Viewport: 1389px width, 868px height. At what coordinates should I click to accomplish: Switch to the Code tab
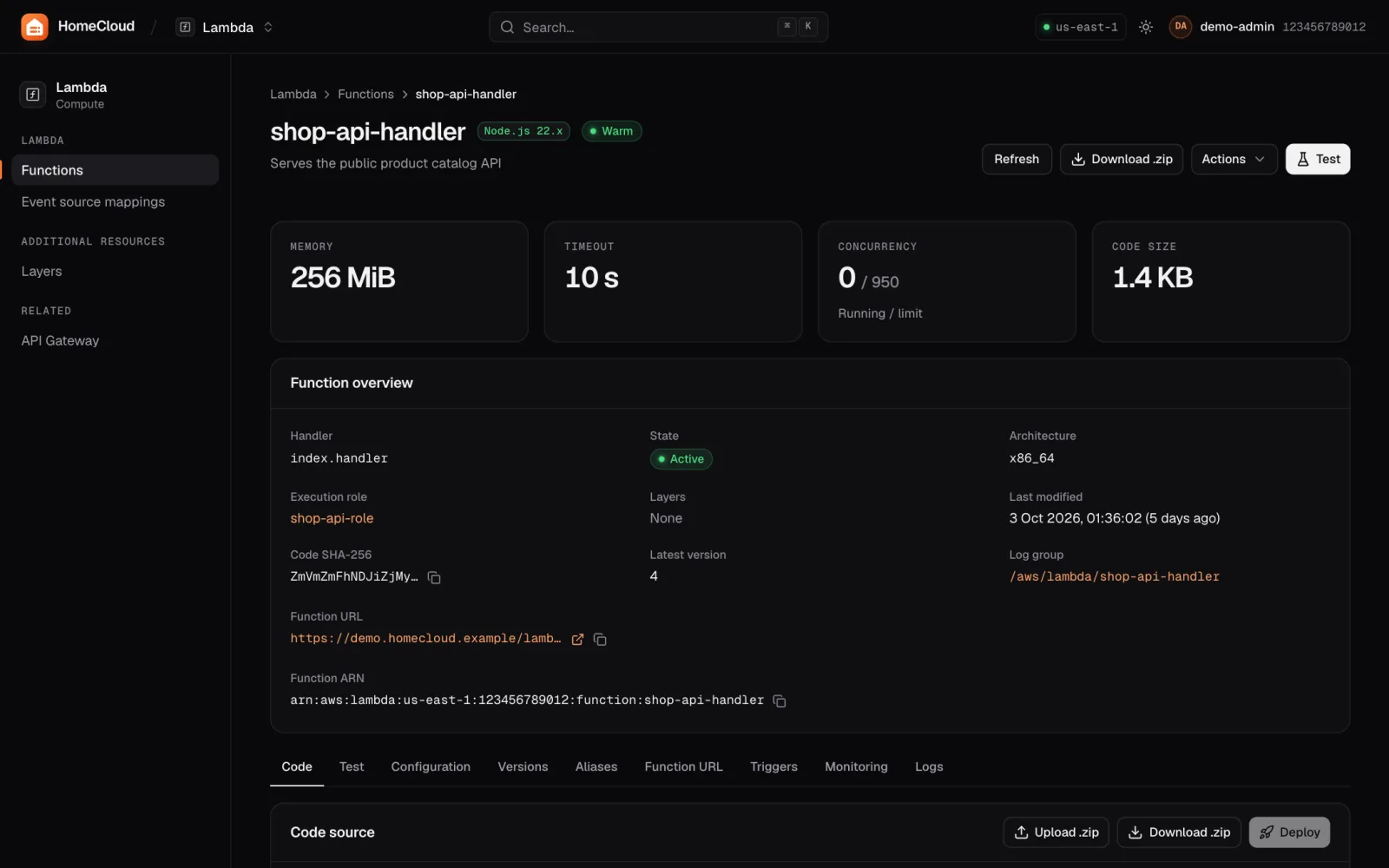pyautogui.click(x=297, y=766)
